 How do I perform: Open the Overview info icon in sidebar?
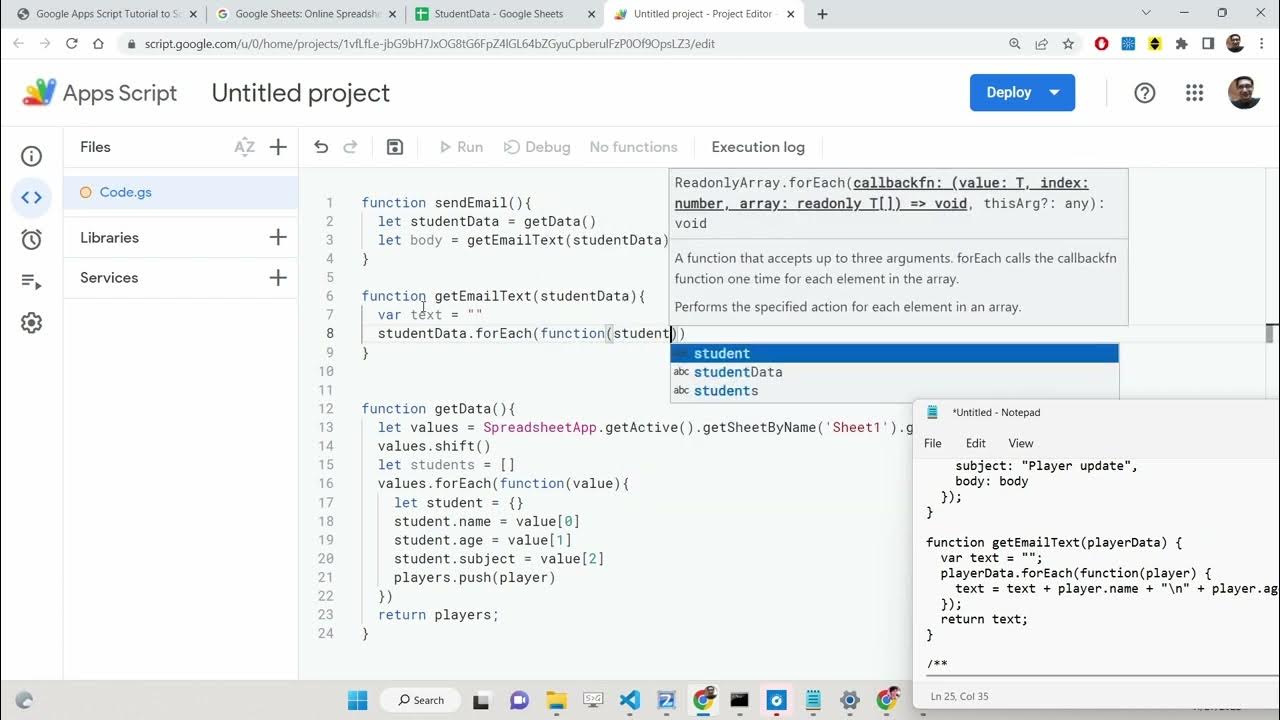(x=32, y=156)
